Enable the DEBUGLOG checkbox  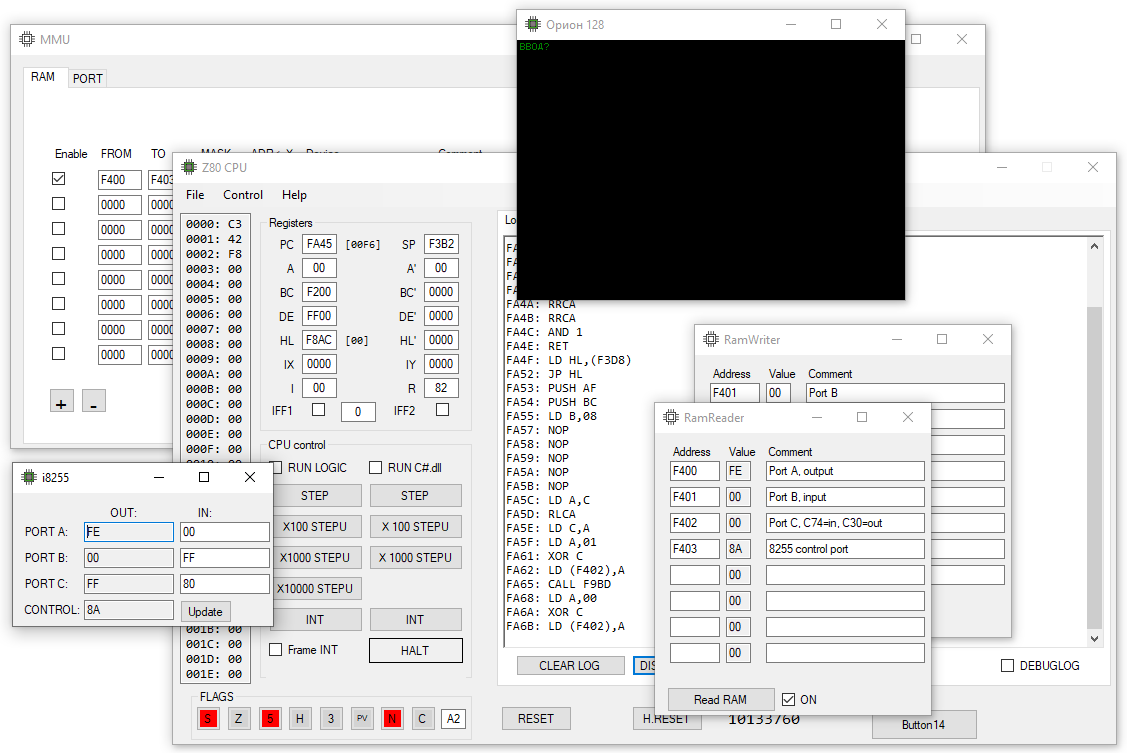pos(1008,665)
